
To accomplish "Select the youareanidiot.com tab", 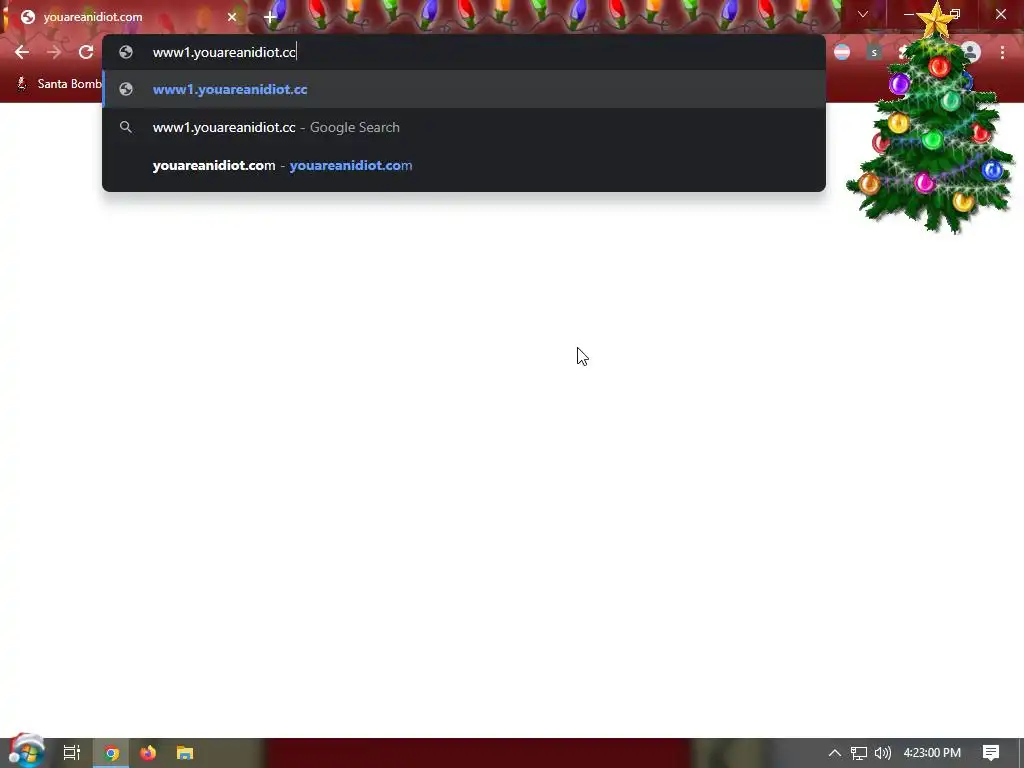I will coord(124,17).
